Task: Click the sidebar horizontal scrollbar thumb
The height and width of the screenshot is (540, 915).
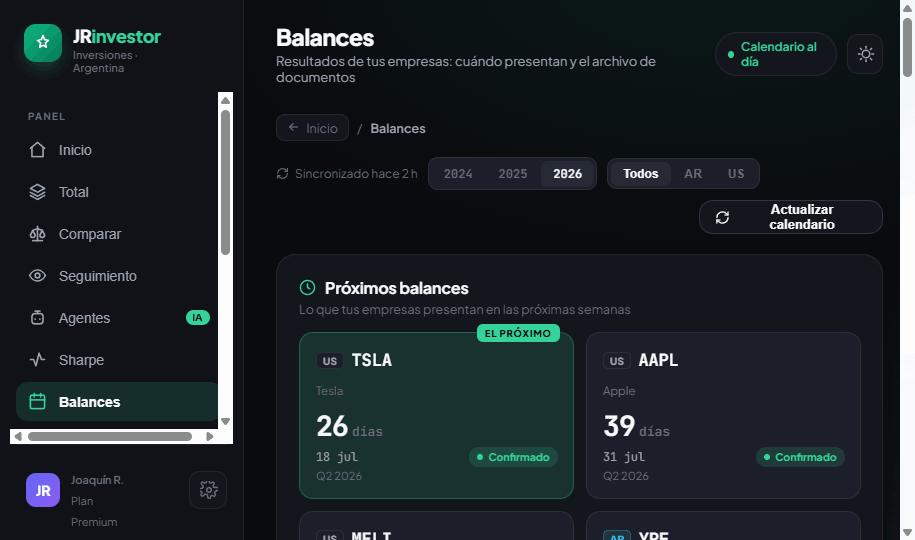Action: 110,437
